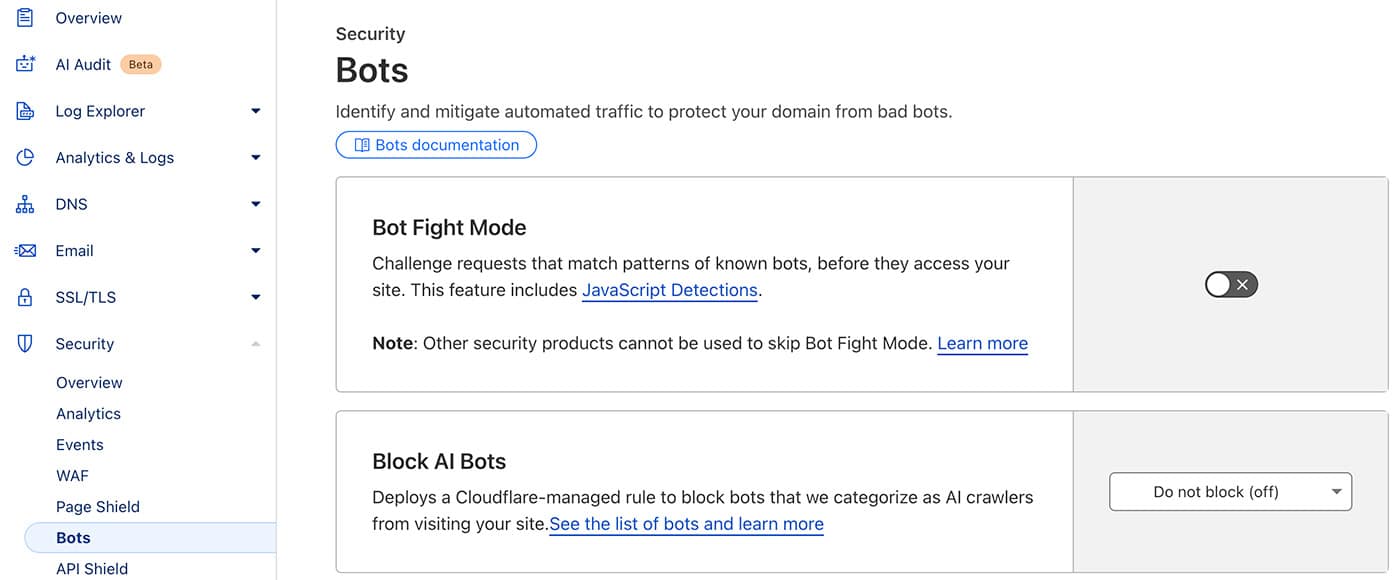Screen dimensions: 1400x580
Task: Select the SSL/TLS padlock icon
Action: [25, 296]
